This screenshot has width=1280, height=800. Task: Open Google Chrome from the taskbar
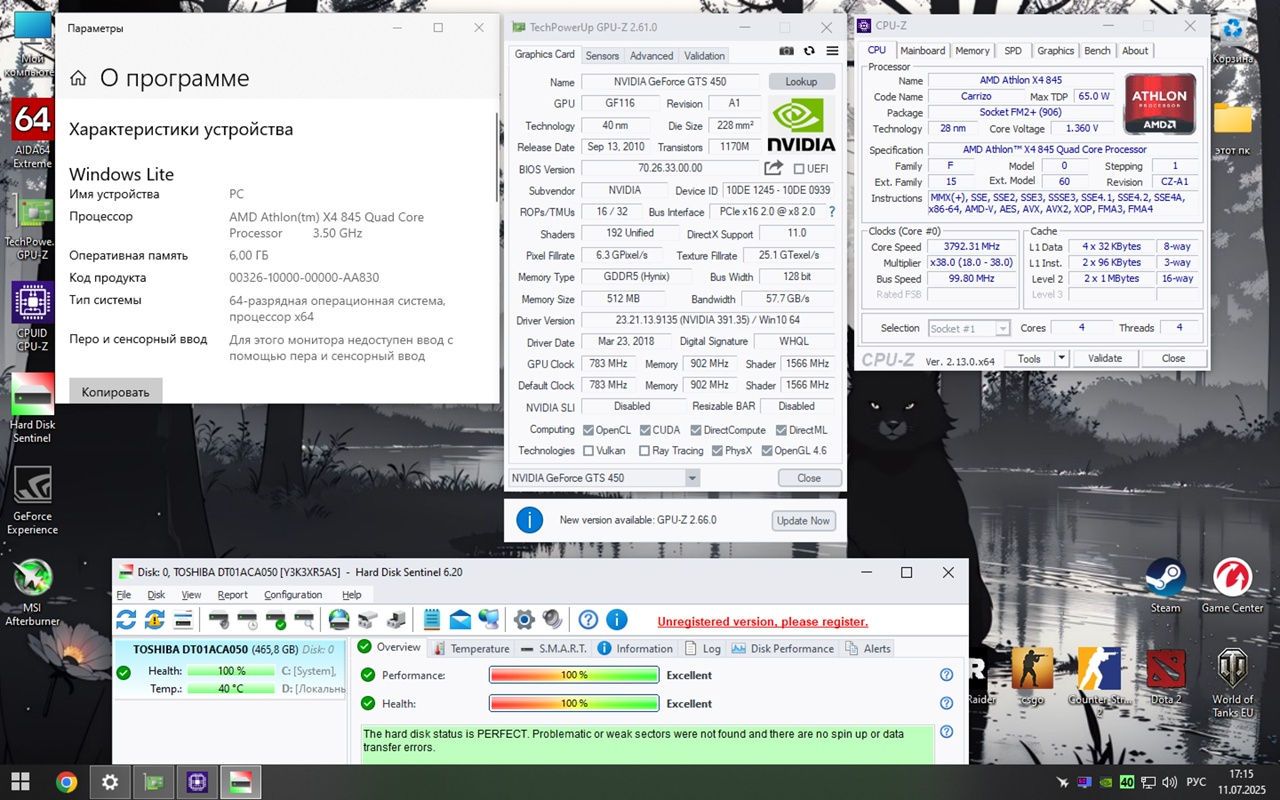(67, 781)
